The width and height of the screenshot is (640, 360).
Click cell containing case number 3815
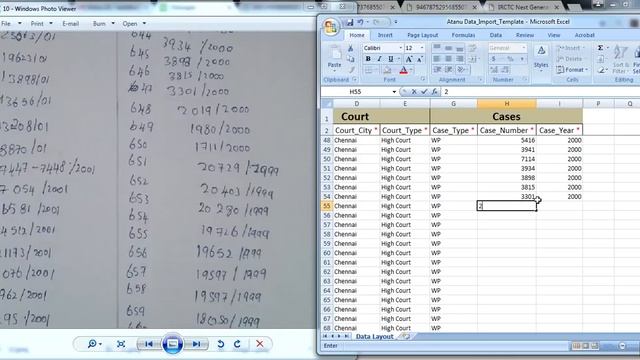pyautogui.click(x=507, y=187)
